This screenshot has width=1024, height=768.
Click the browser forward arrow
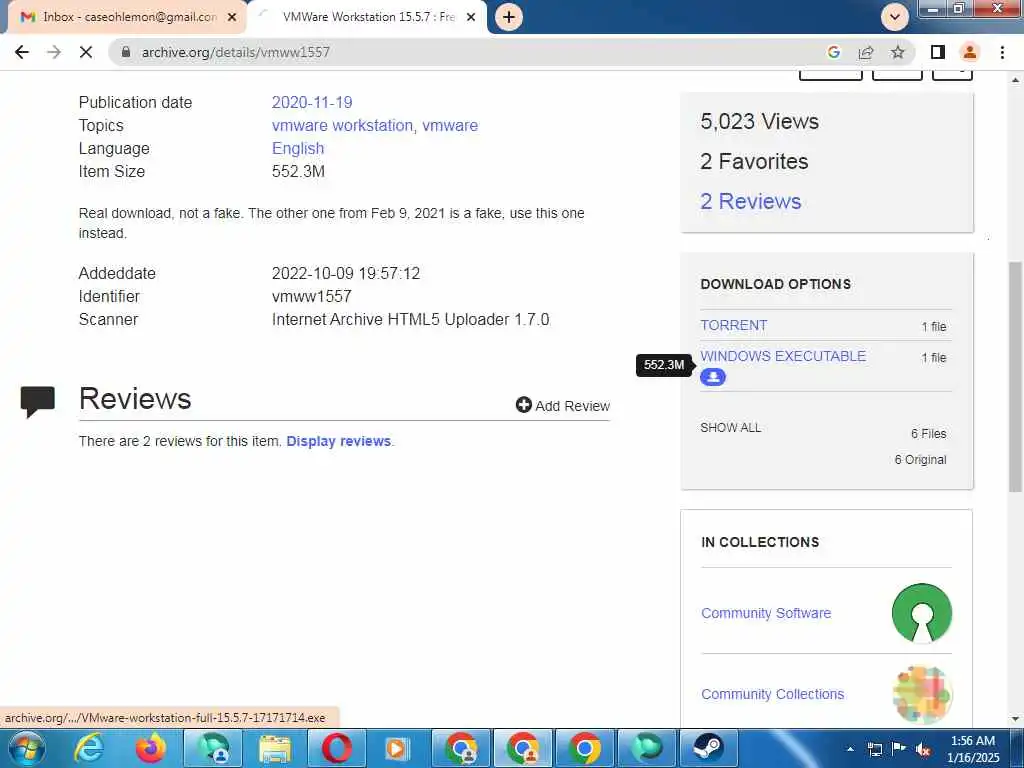coord(54,52)
